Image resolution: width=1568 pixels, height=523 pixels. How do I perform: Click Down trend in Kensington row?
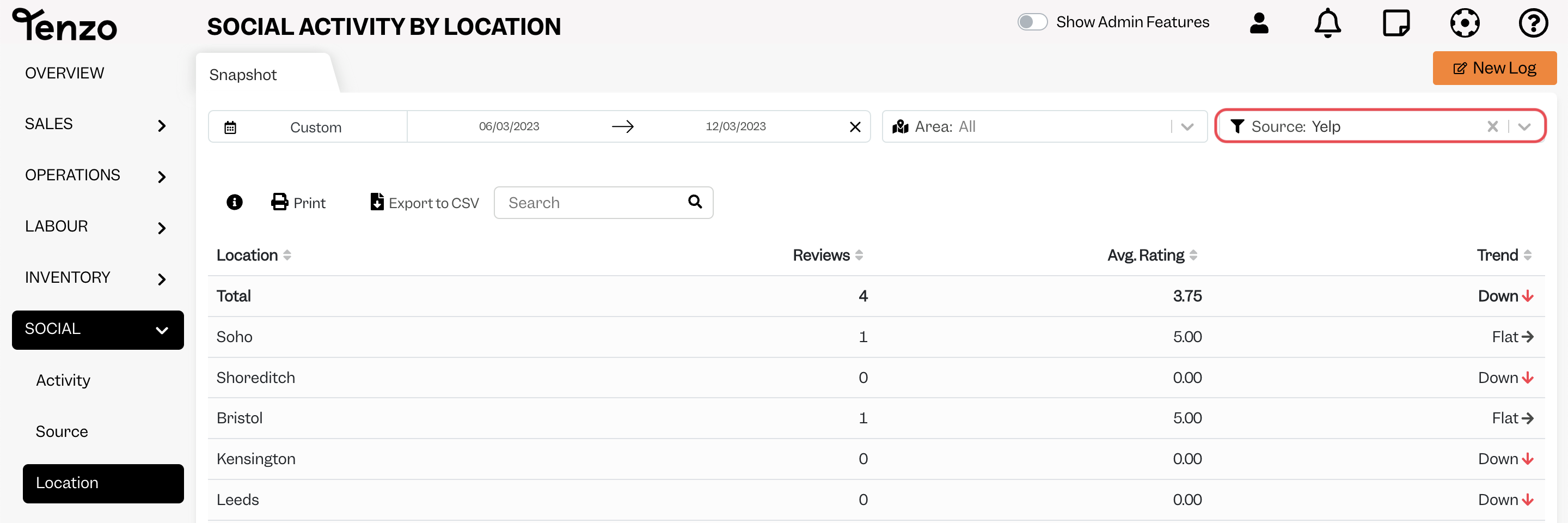pos(1505,459)
